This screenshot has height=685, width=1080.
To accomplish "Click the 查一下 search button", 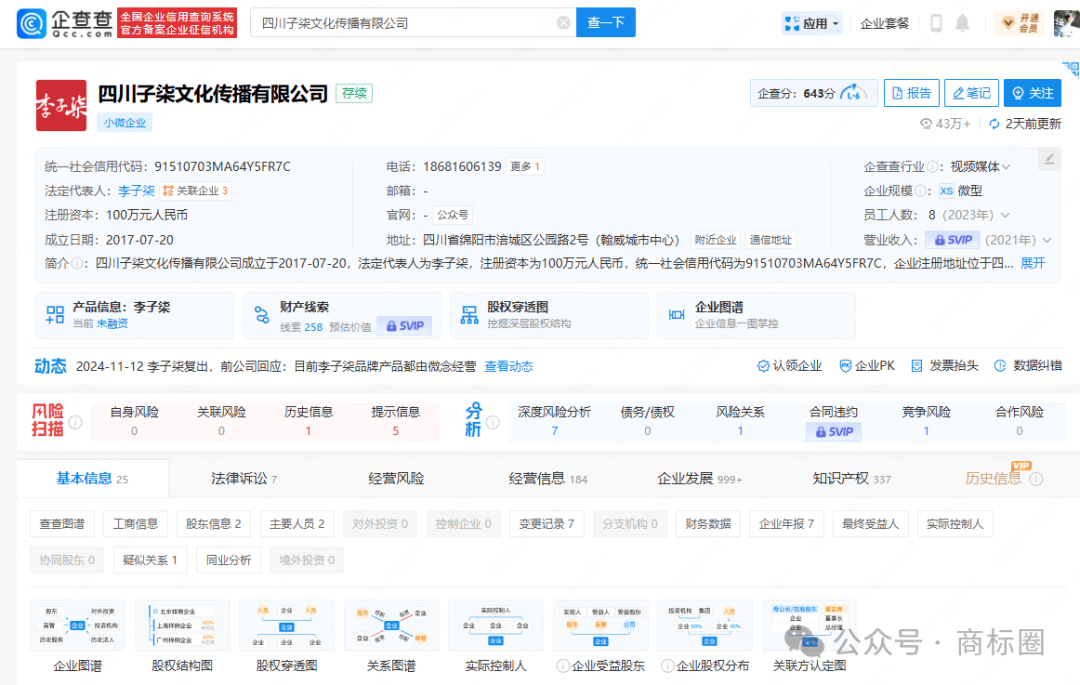I will [605, 23].
